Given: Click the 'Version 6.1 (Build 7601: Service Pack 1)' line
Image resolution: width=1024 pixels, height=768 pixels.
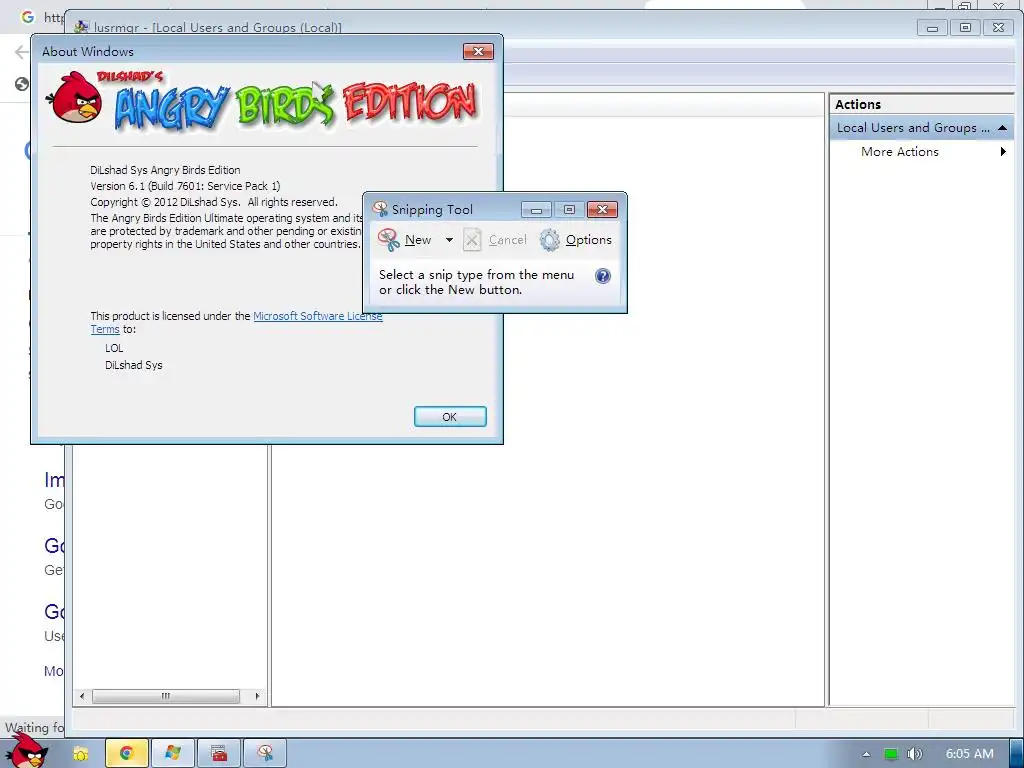Looking at the screenshot, I should (185, 186).
